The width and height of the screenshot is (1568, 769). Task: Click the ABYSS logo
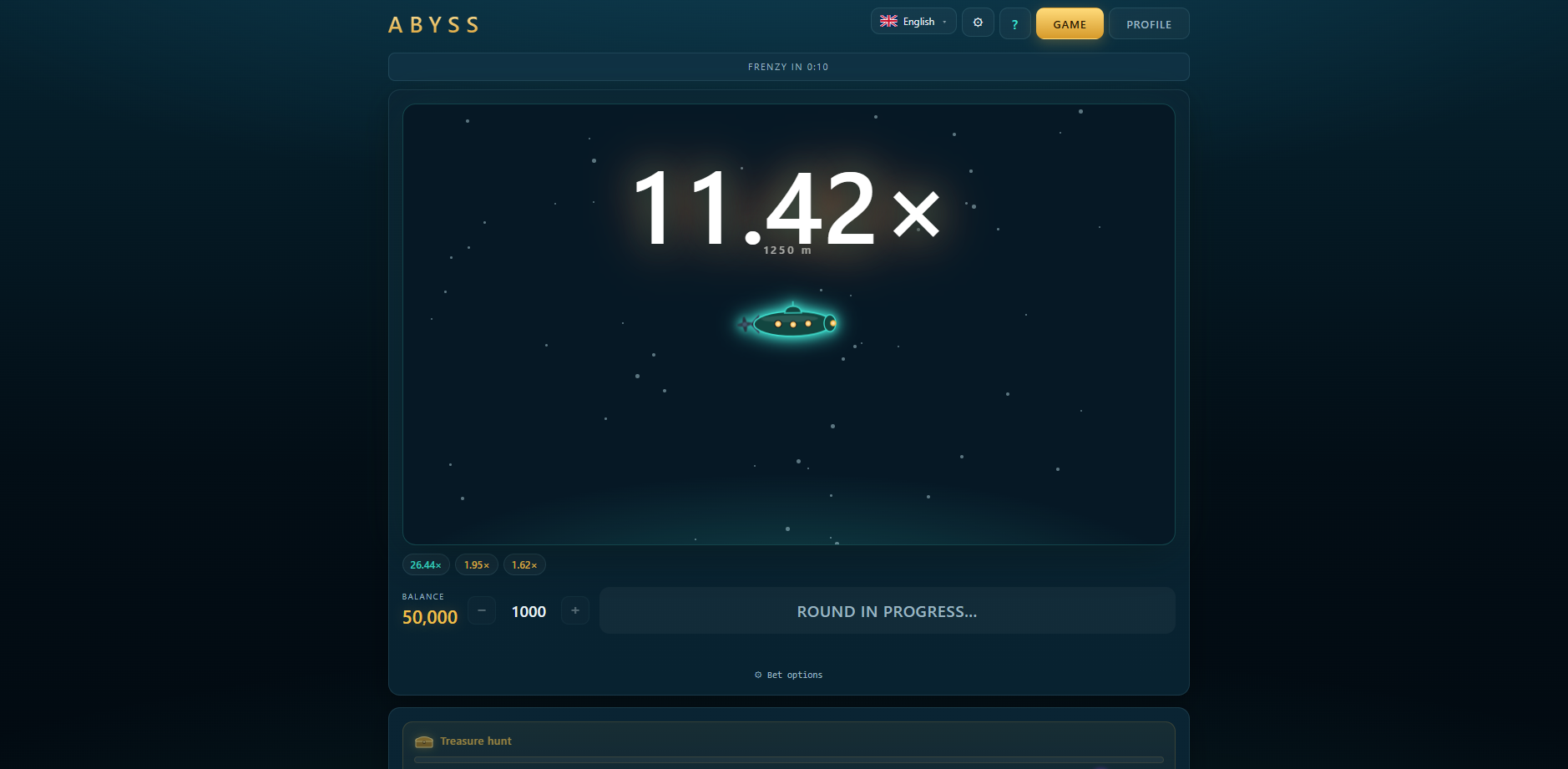(433, 25)
